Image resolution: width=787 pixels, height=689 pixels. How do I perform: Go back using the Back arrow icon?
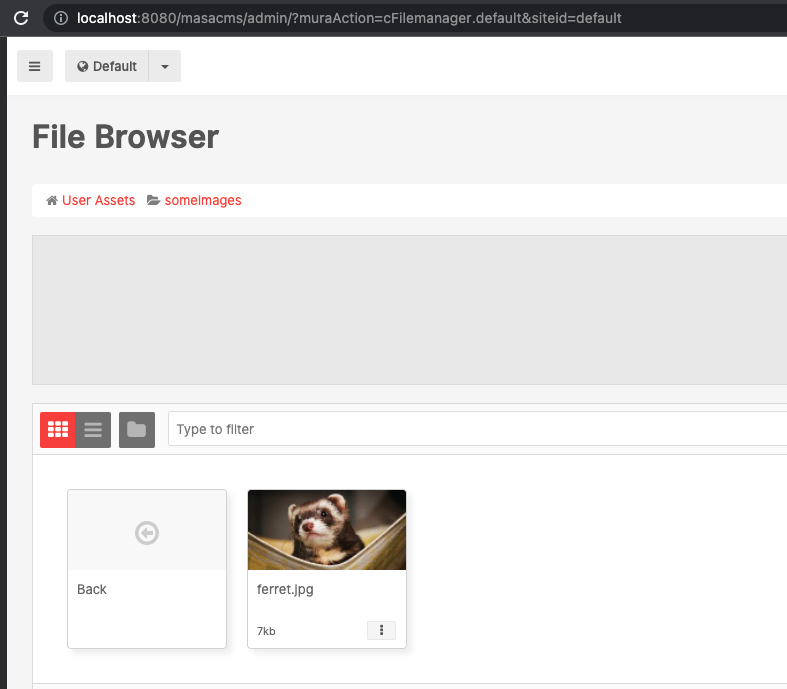point(147,533)
